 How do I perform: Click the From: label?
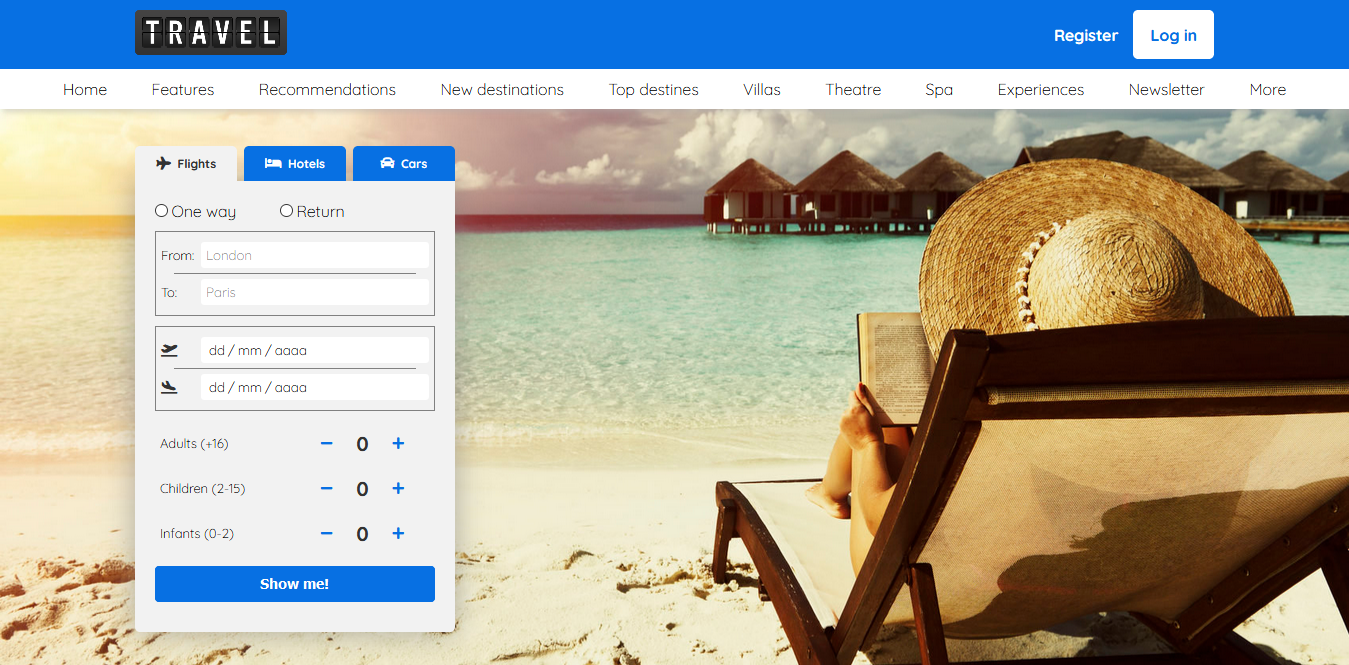(x=177, y=255)
